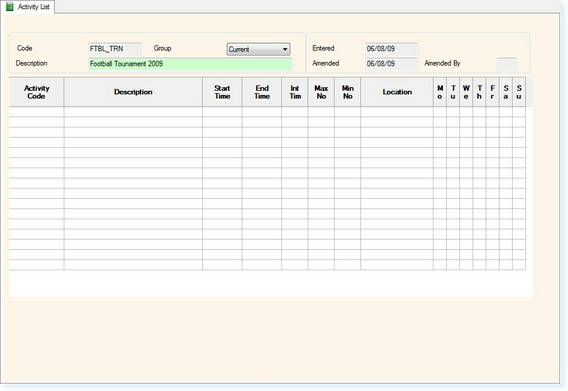Click the Mo day column header
This screenshot has height=391, width=568.
point(440,92)
